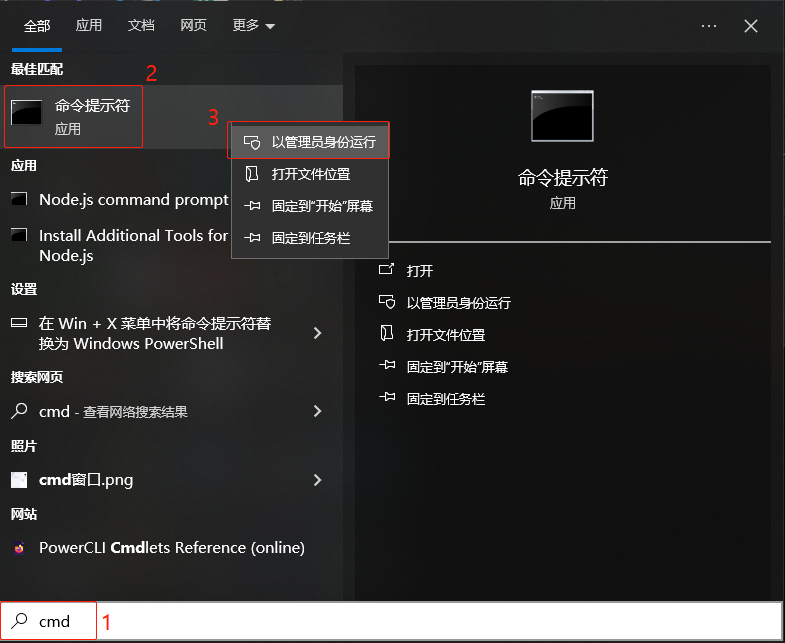Click the three-dot more options icon
The image size is (785, 643).
click(709, 26)
